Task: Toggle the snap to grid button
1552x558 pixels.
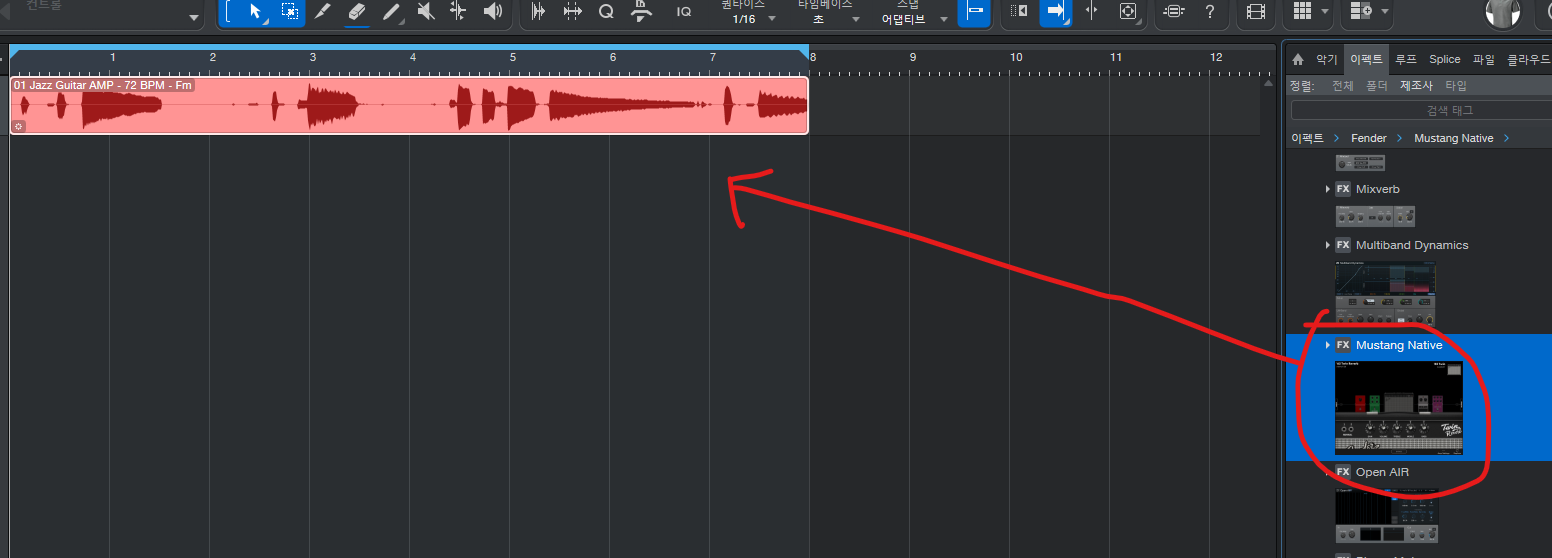Action: point(975,11)
